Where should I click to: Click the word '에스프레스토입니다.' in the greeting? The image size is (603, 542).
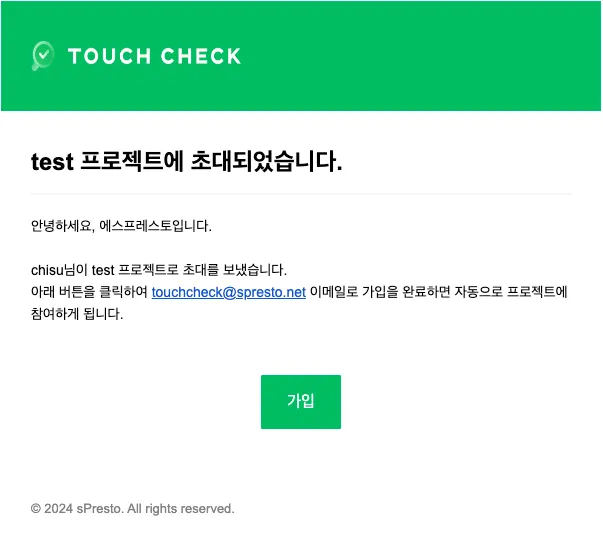click(x=155, y=226)
